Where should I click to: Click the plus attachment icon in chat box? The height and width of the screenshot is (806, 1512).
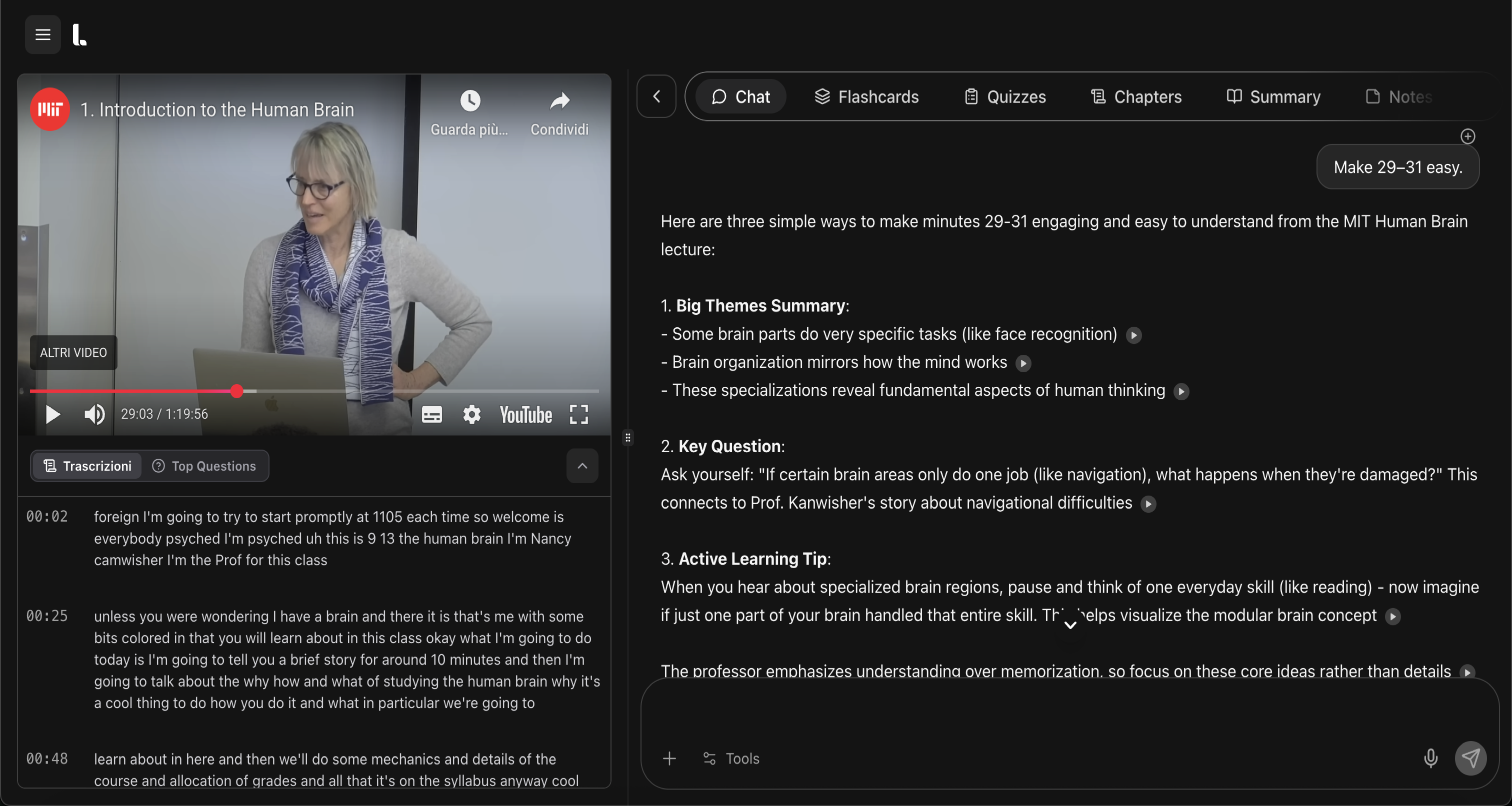pyautogui.click(x=669, y=759)
